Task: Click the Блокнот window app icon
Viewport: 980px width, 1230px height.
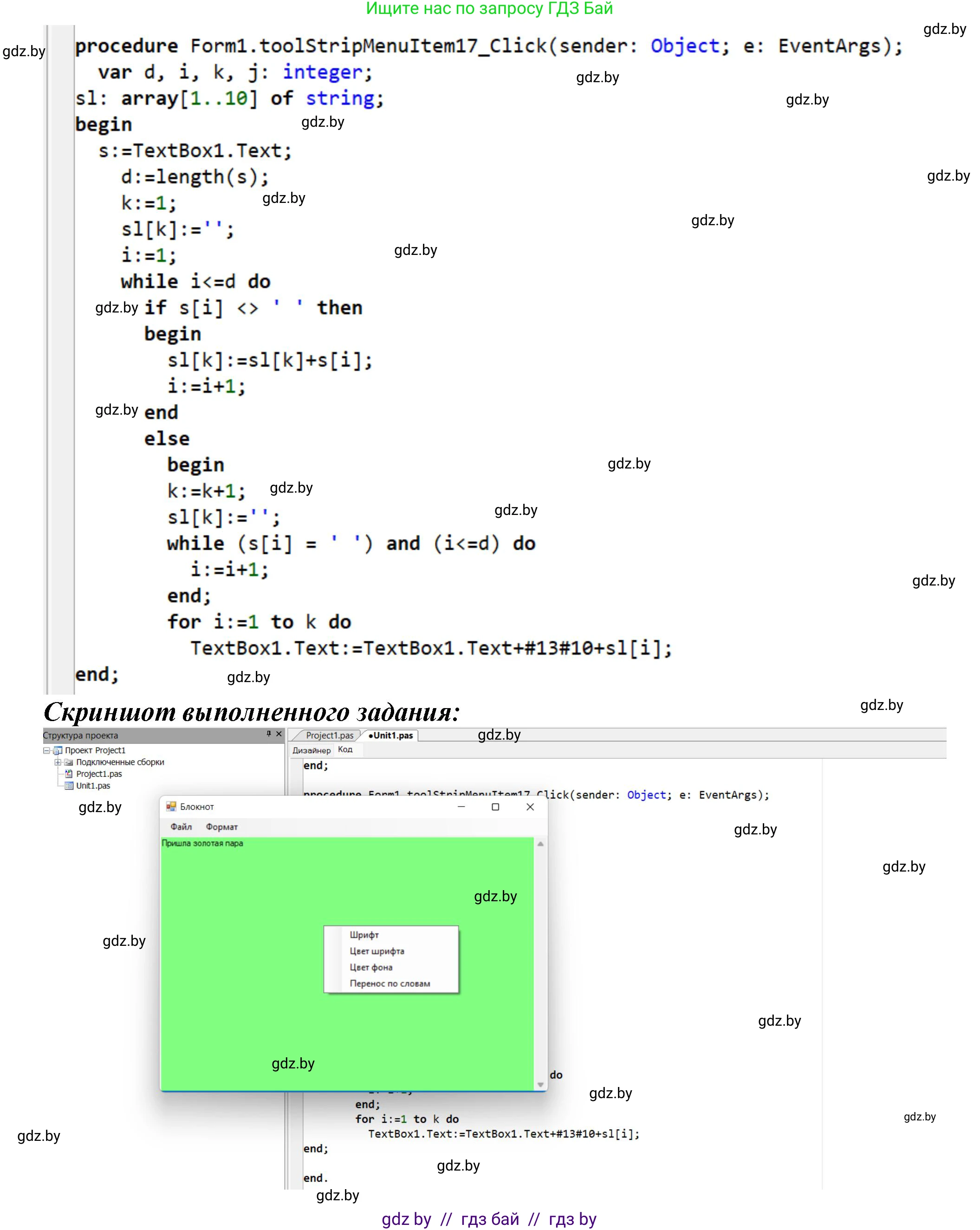Action: point(171,806)
